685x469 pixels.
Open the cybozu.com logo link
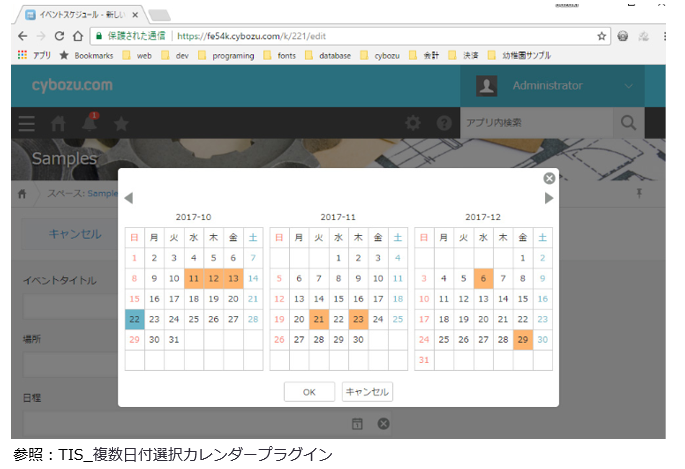[x=72, y=85]
